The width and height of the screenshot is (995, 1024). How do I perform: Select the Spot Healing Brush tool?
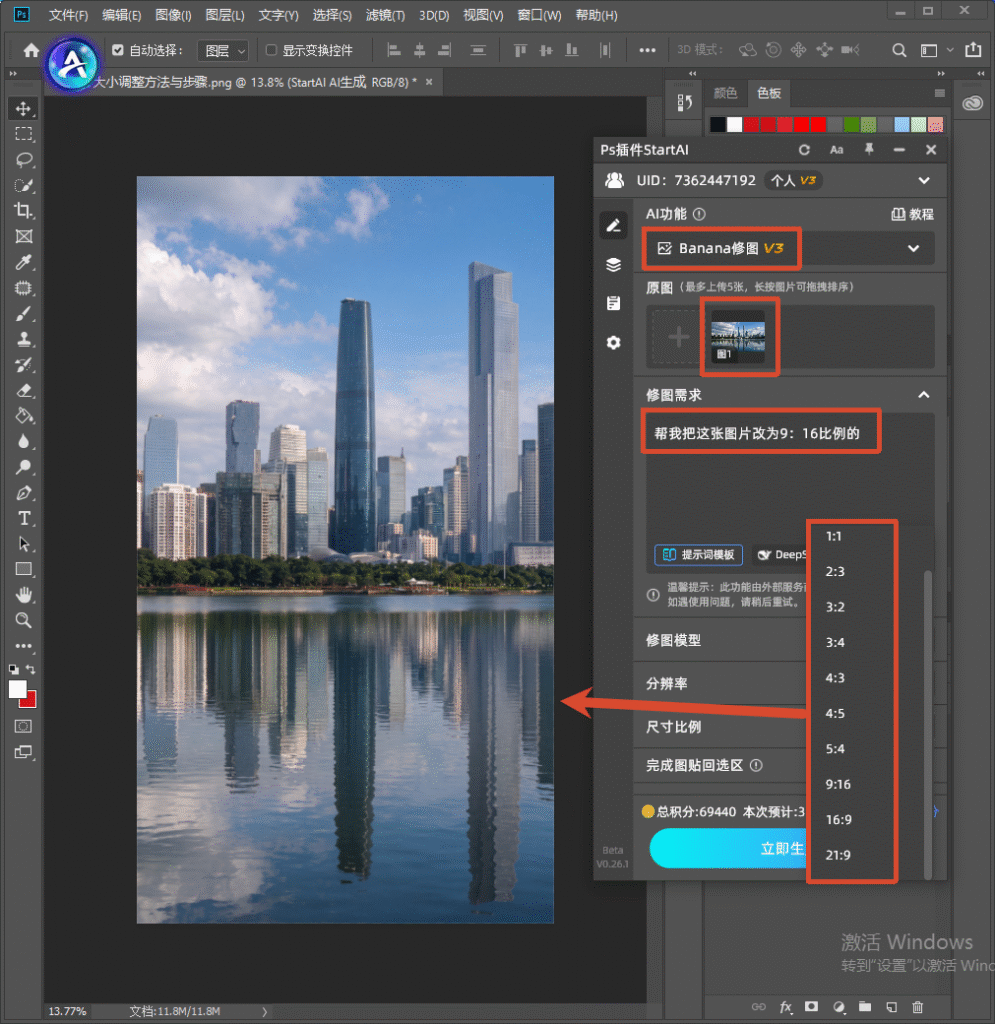coord(24,288)
